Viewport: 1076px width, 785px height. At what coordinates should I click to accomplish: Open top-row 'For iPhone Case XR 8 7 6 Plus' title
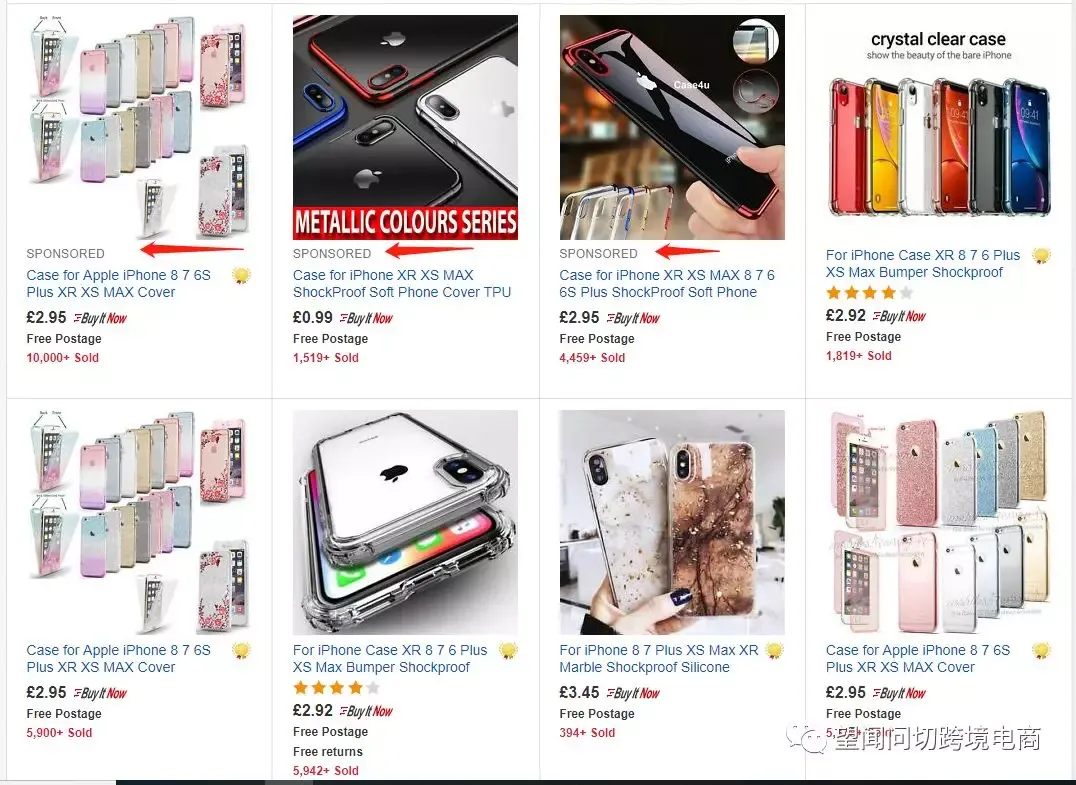[923, 263]
